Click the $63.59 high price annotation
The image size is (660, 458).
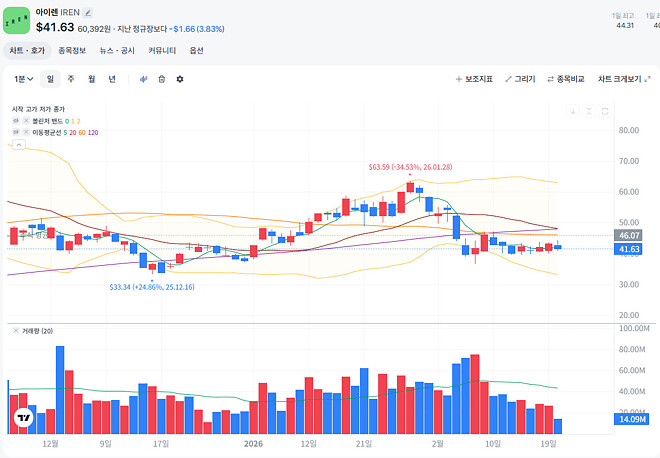[410, 167]
